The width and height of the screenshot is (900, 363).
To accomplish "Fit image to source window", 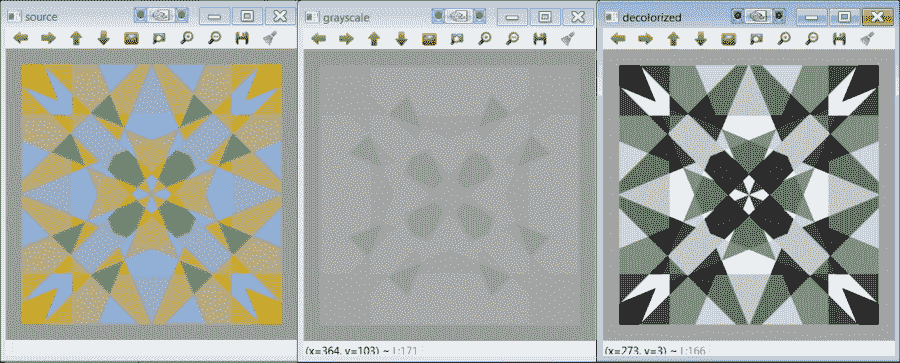I will (158, 38).
